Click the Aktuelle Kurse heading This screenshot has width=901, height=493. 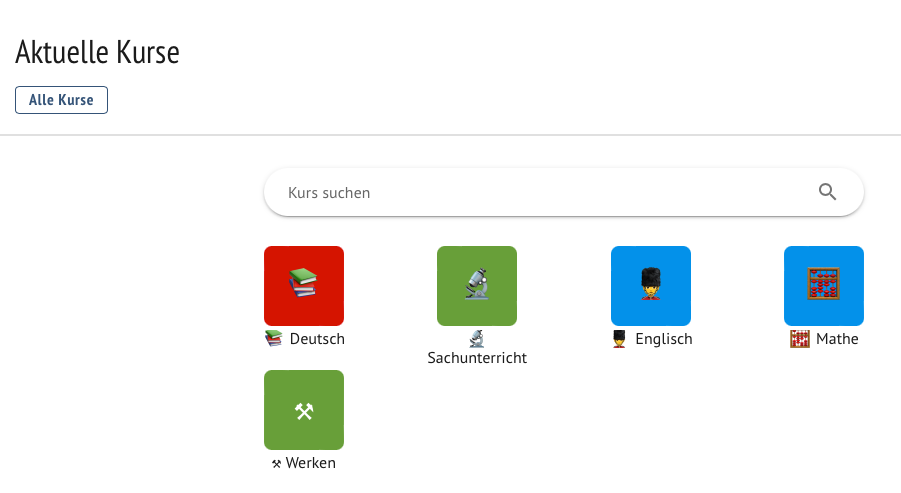97,52
